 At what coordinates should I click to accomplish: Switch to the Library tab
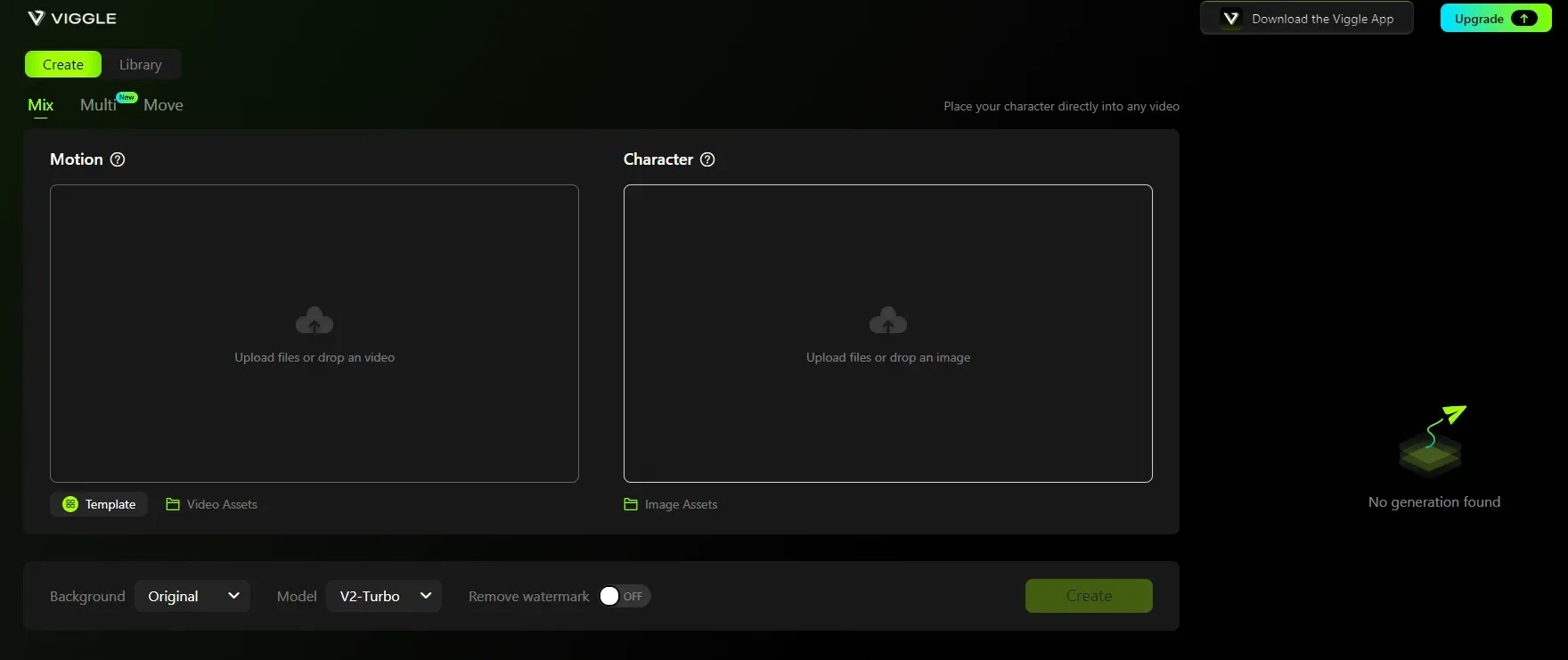click(141, 64)
